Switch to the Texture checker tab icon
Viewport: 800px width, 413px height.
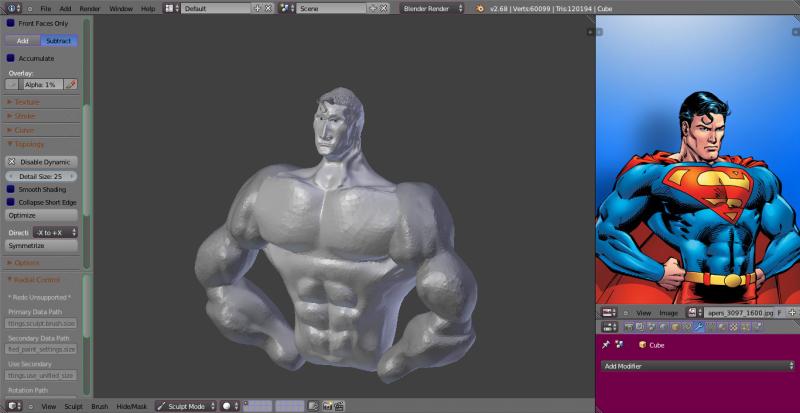click(734, 327)
